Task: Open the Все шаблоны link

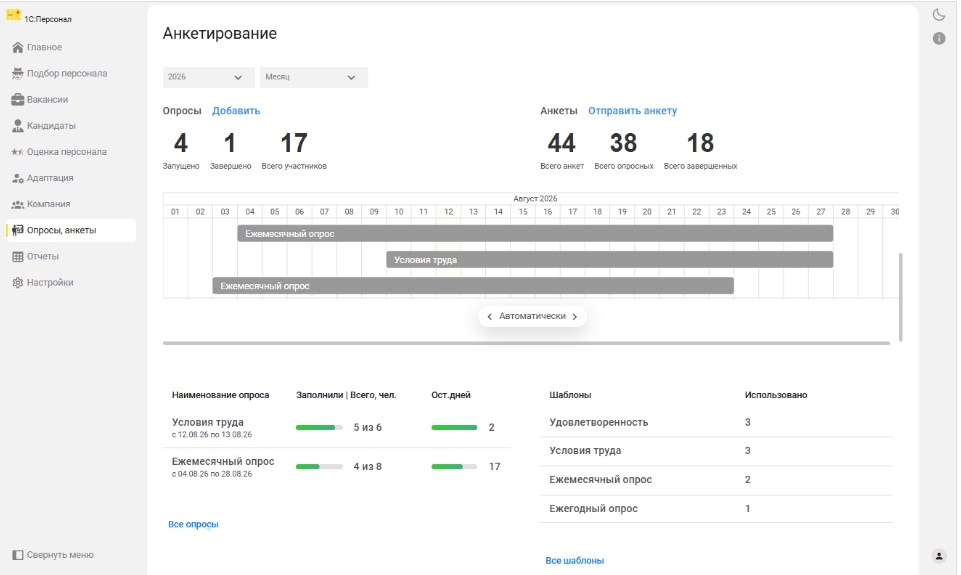Action: (x=574, y=561)
